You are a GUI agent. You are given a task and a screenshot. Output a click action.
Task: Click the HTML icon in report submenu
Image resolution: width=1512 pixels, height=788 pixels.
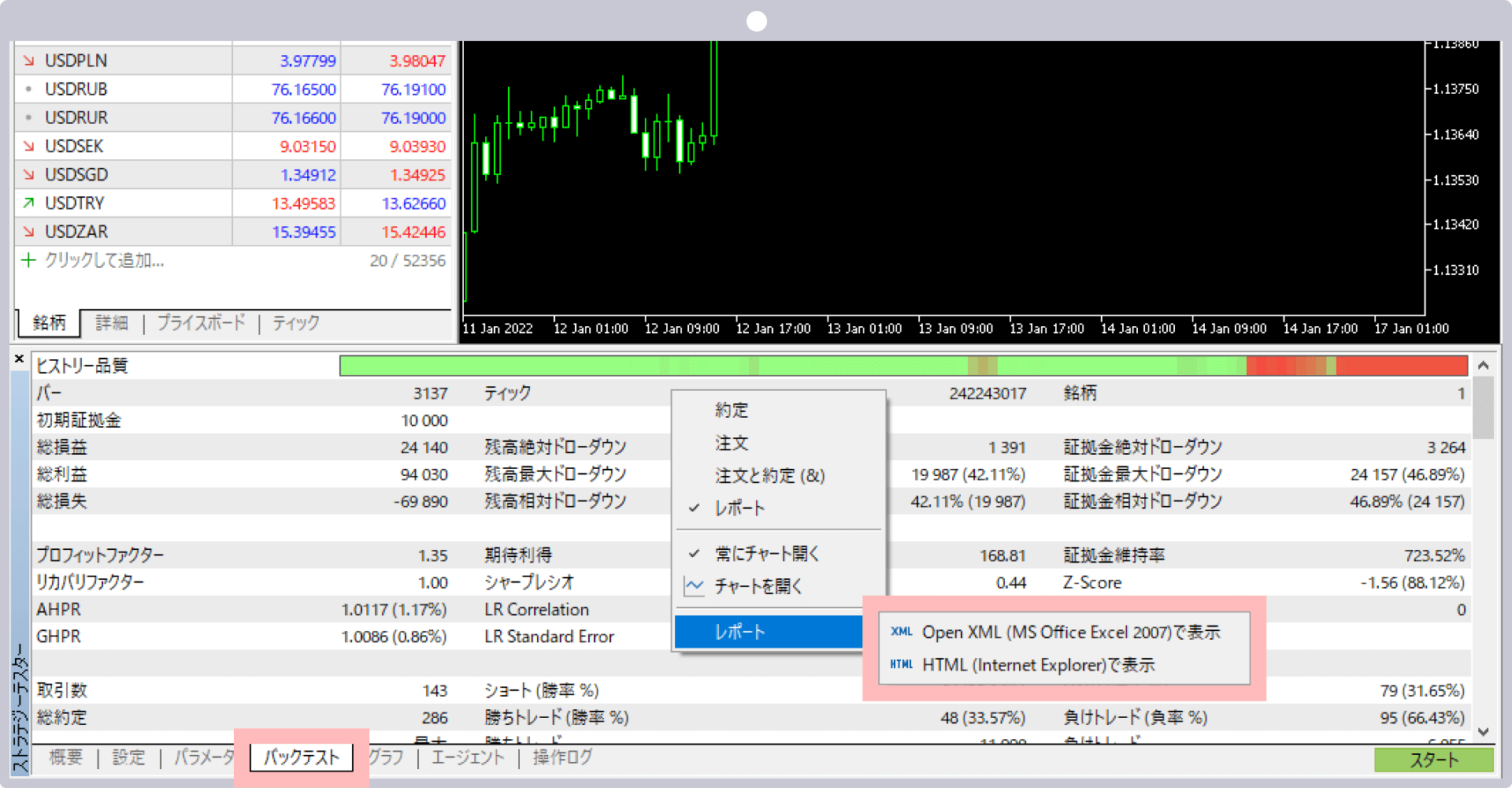pos(902,664)
